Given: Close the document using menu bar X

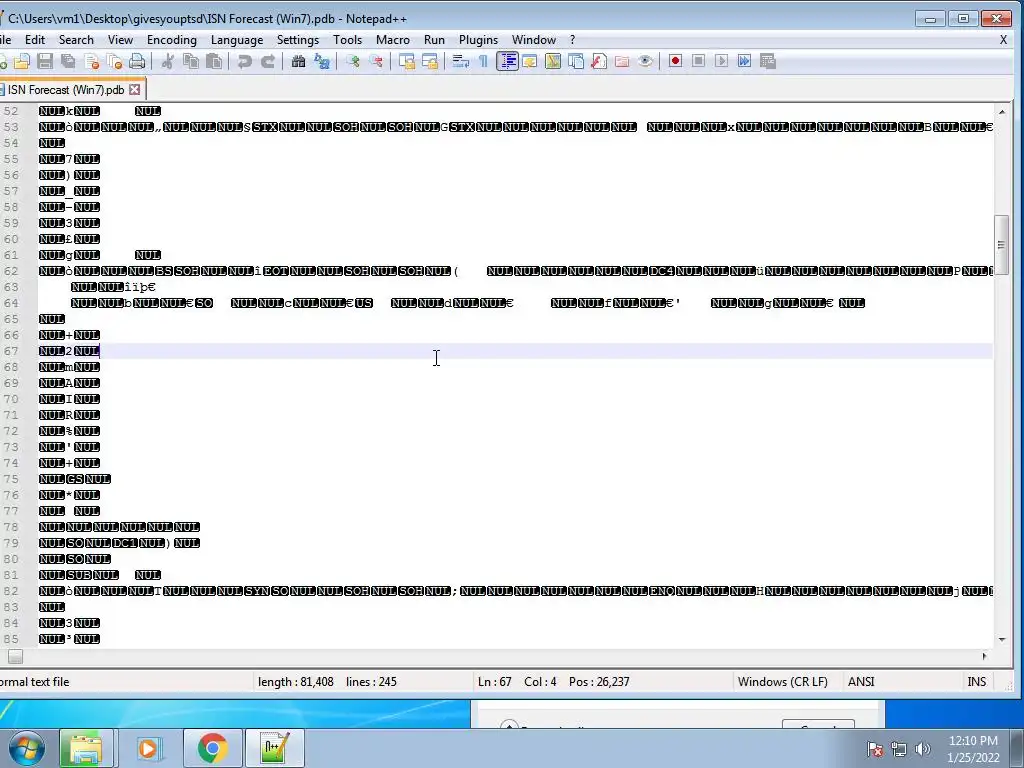Looking at the screenshot, I should click(x=1003, y=40).
